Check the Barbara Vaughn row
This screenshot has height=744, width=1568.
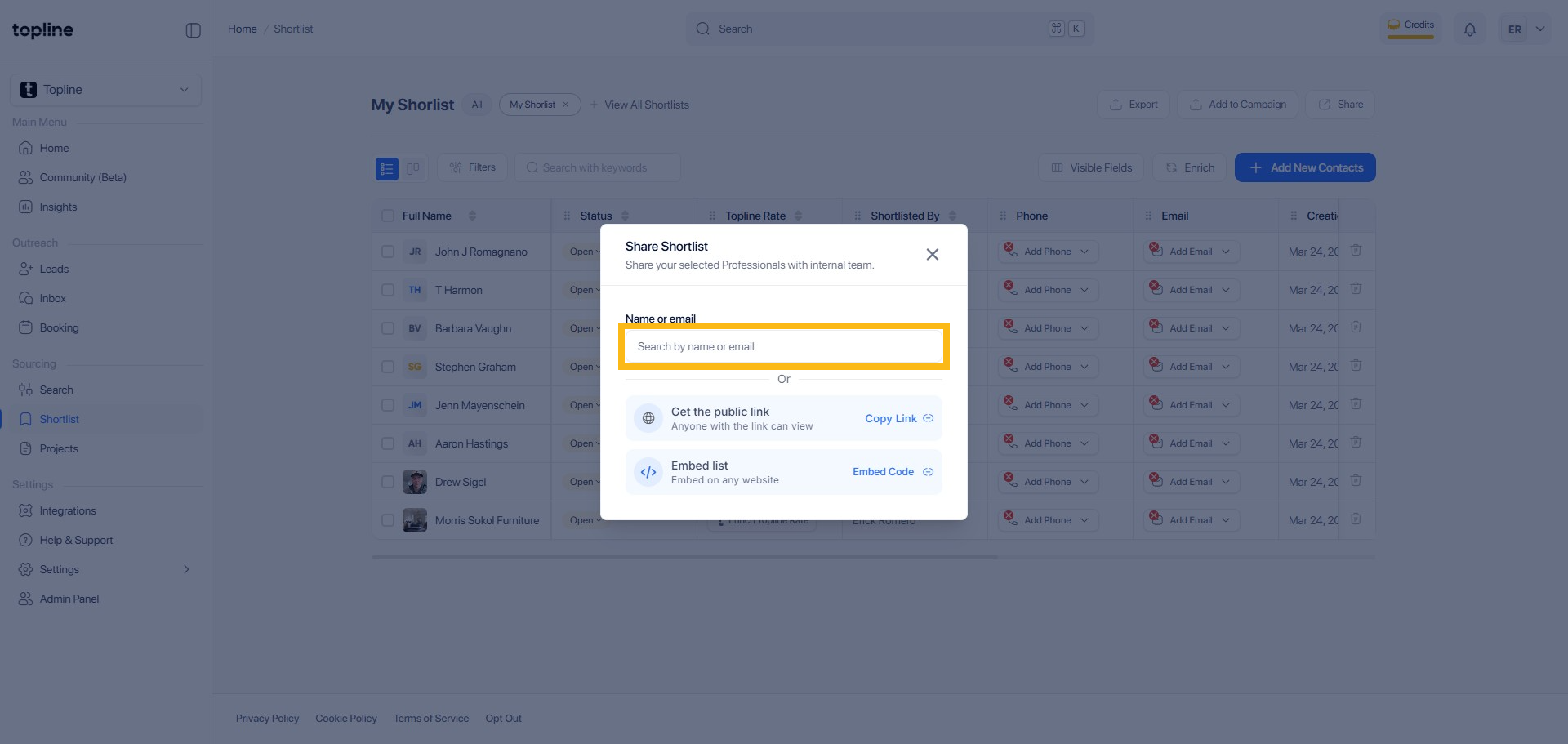coord(388,329)
